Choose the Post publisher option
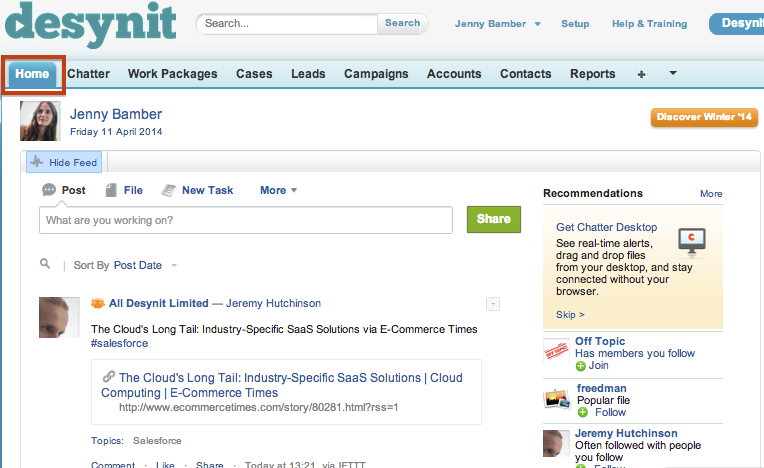 coord(74,190)
